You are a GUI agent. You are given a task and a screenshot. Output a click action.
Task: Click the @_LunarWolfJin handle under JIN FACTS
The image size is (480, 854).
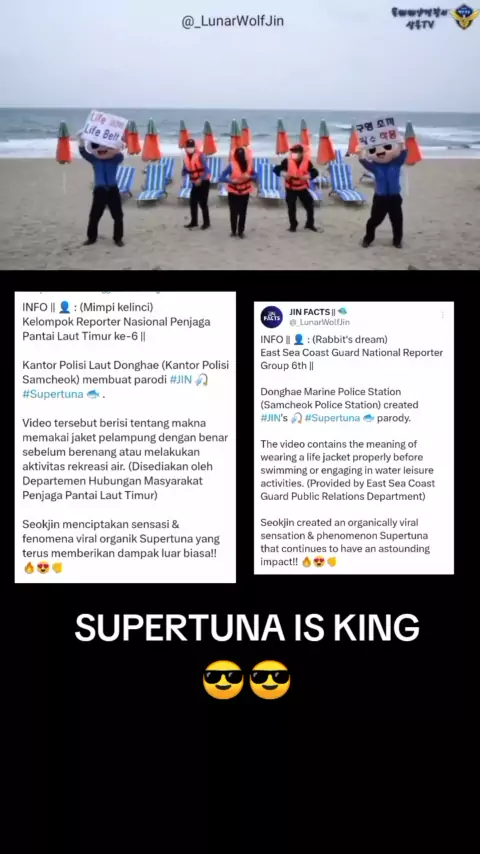tap(320, 322)
